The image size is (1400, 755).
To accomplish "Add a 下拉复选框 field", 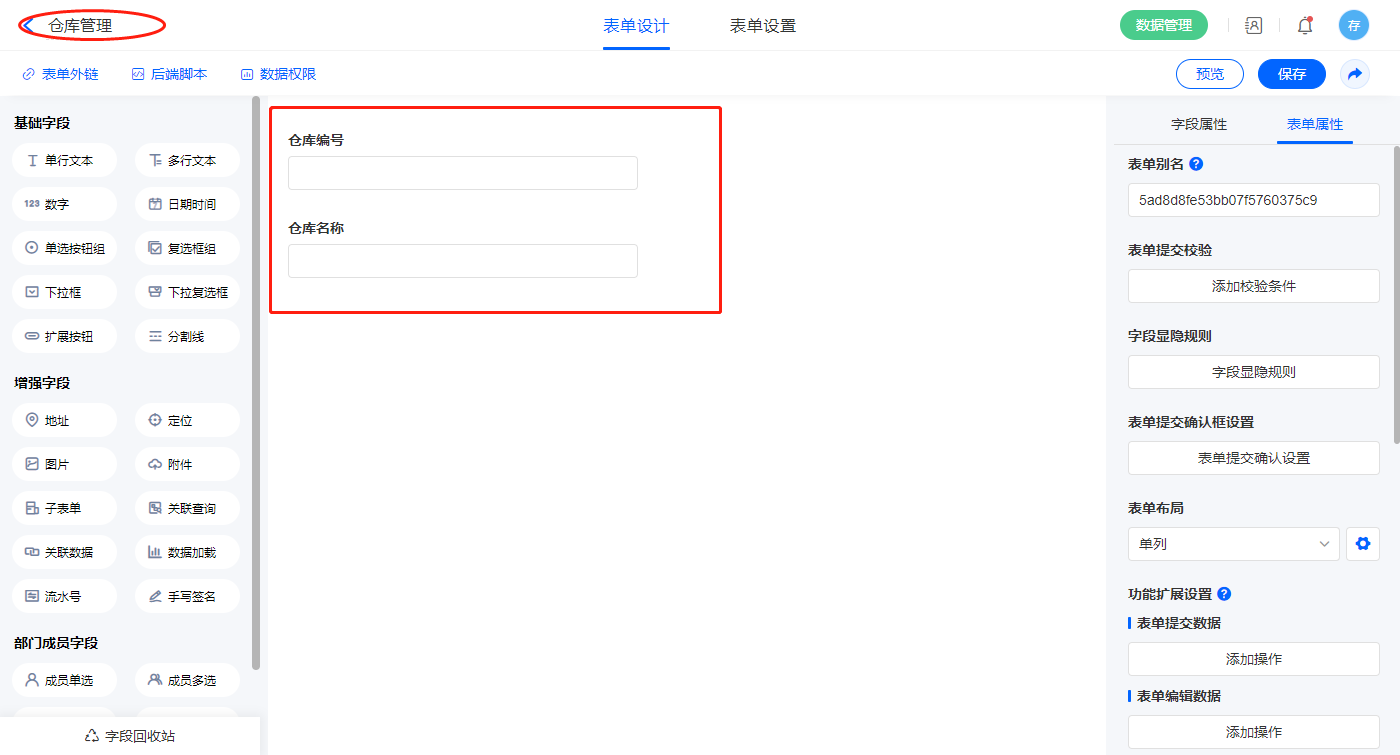I will (x=187, y=292).
